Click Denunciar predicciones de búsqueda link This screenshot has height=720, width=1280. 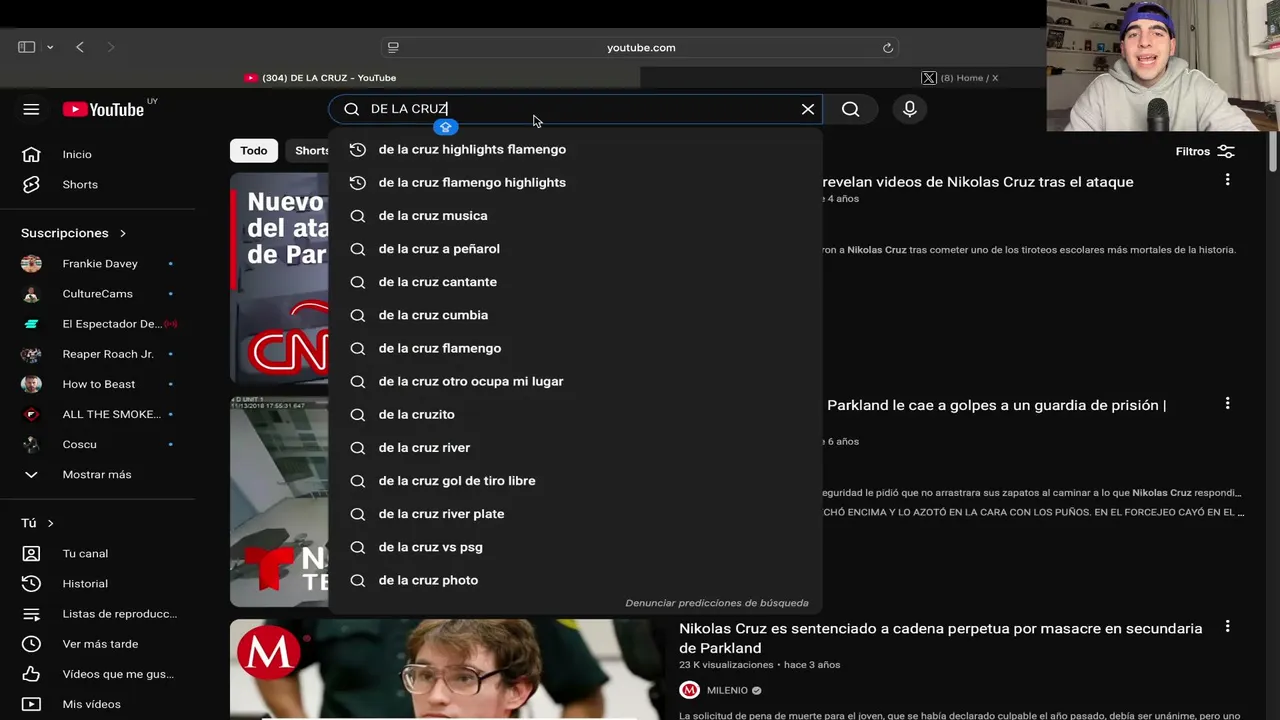pyautogui.click(x=717, y=603)
